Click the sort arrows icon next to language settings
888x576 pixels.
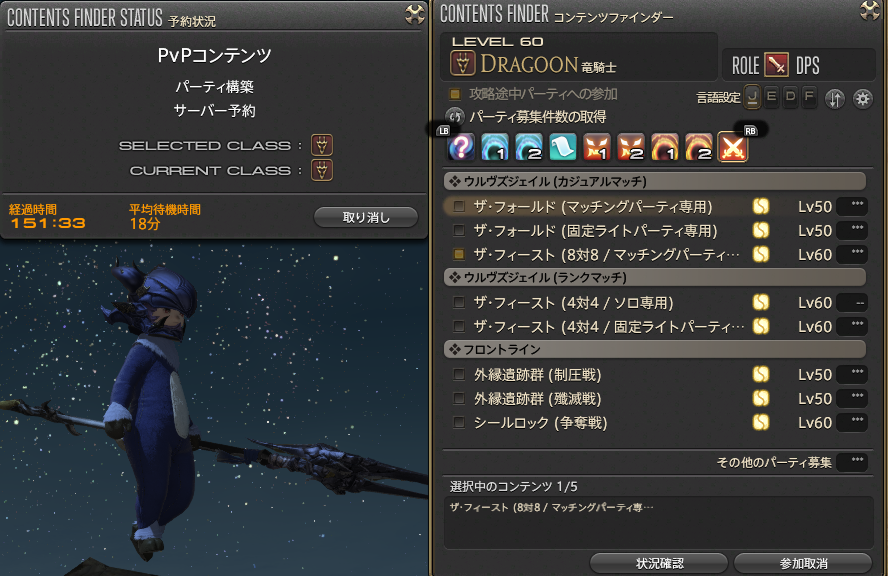pyautogui.click(x=835, y=99)
